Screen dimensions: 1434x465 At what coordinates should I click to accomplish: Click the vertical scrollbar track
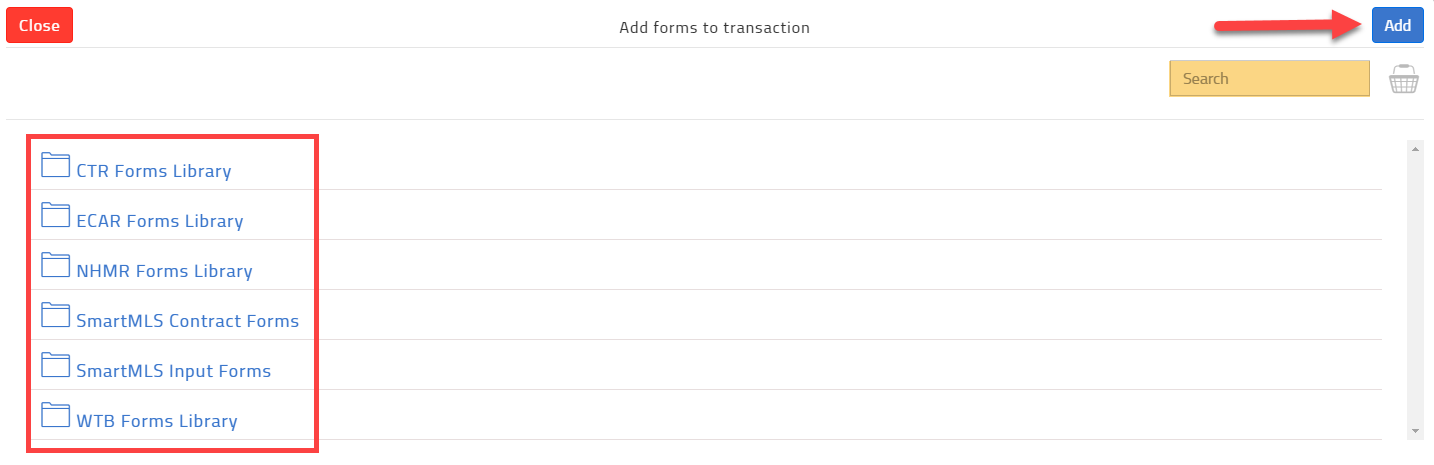click(x=1415, y=290)
